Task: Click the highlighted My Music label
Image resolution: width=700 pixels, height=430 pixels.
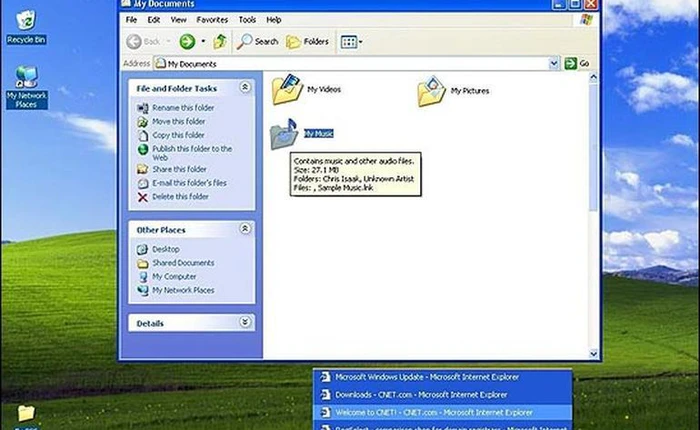Action: [x=319, y=134]
